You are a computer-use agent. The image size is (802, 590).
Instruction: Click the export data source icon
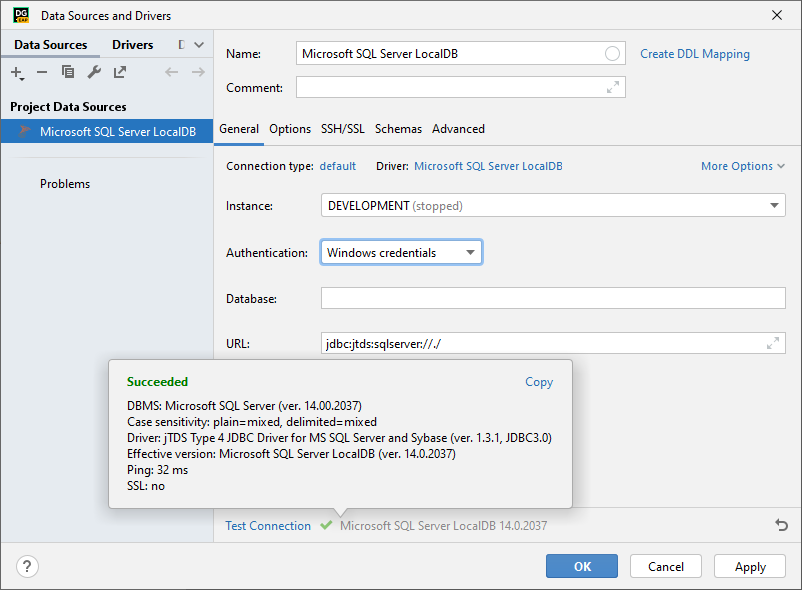119,72
